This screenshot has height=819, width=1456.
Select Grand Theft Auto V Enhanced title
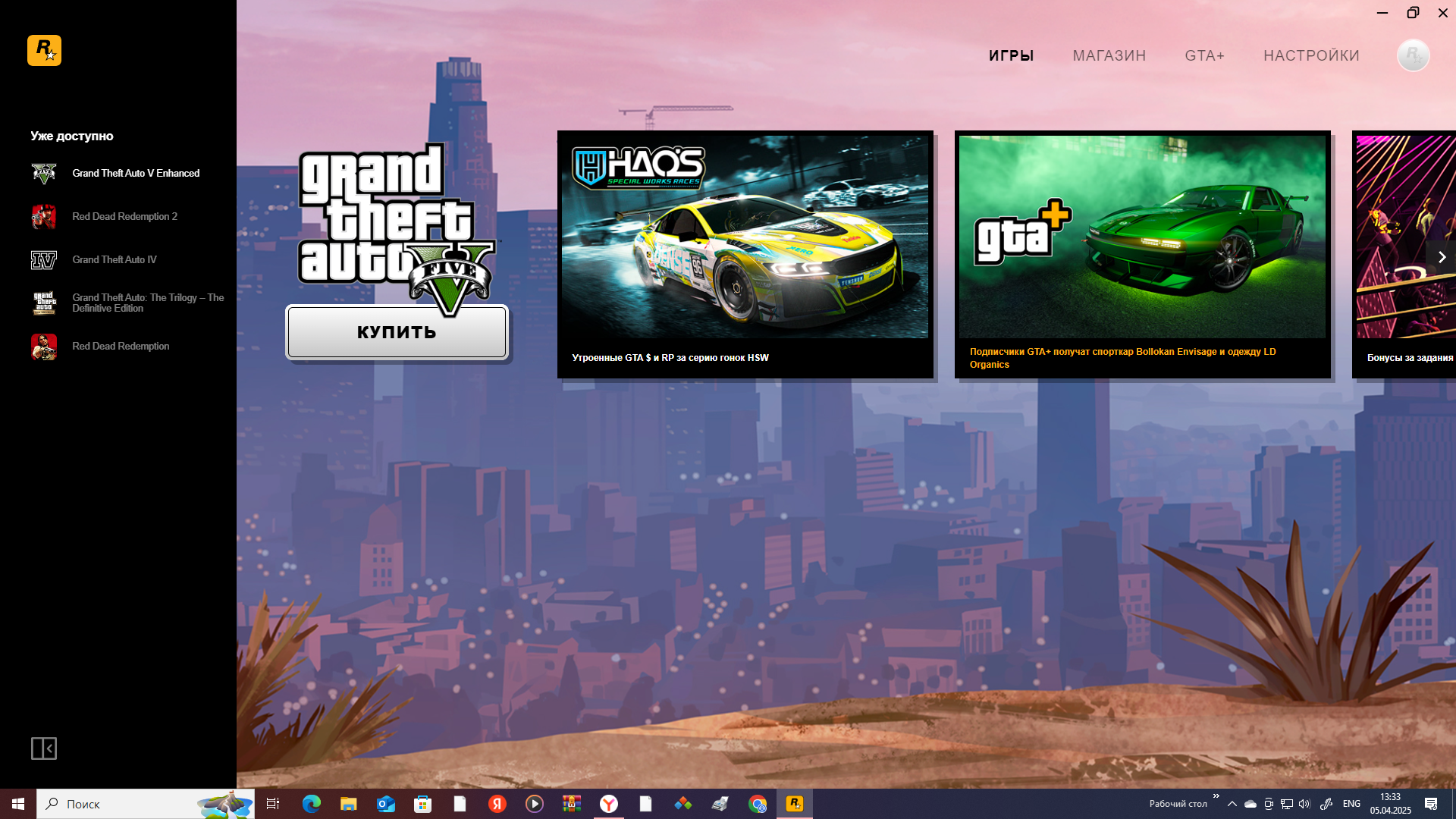click(x=136, y=174)
